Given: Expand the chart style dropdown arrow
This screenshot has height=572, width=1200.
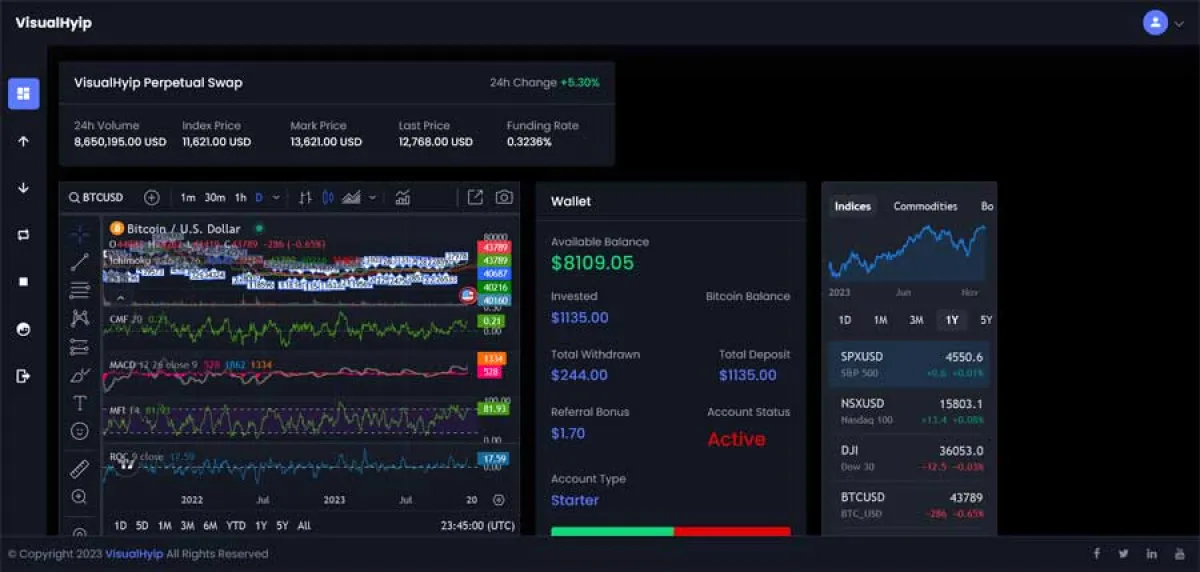Looking at the screenshot, I should (x=373, y=198).
